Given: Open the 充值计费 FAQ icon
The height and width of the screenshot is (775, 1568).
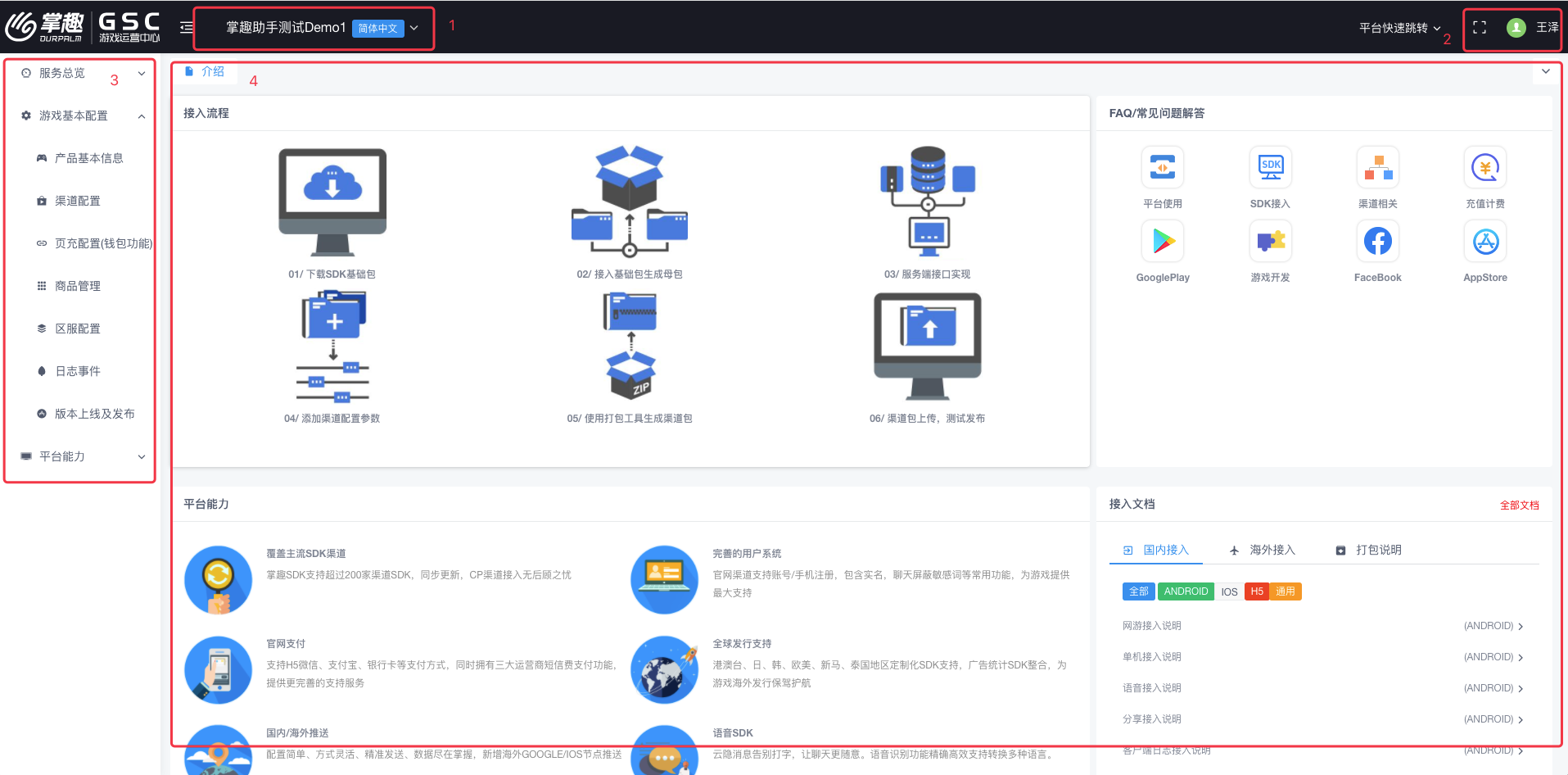Looking at the screenshot, I should point(1484,168).
